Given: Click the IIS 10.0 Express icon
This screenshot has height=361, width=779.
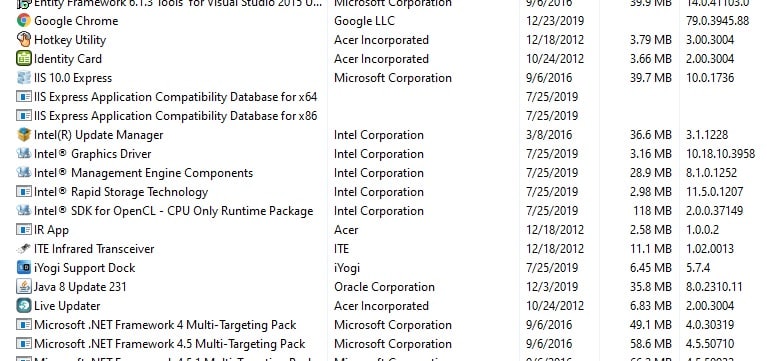Looking at the screenshot, I should 23,77.
